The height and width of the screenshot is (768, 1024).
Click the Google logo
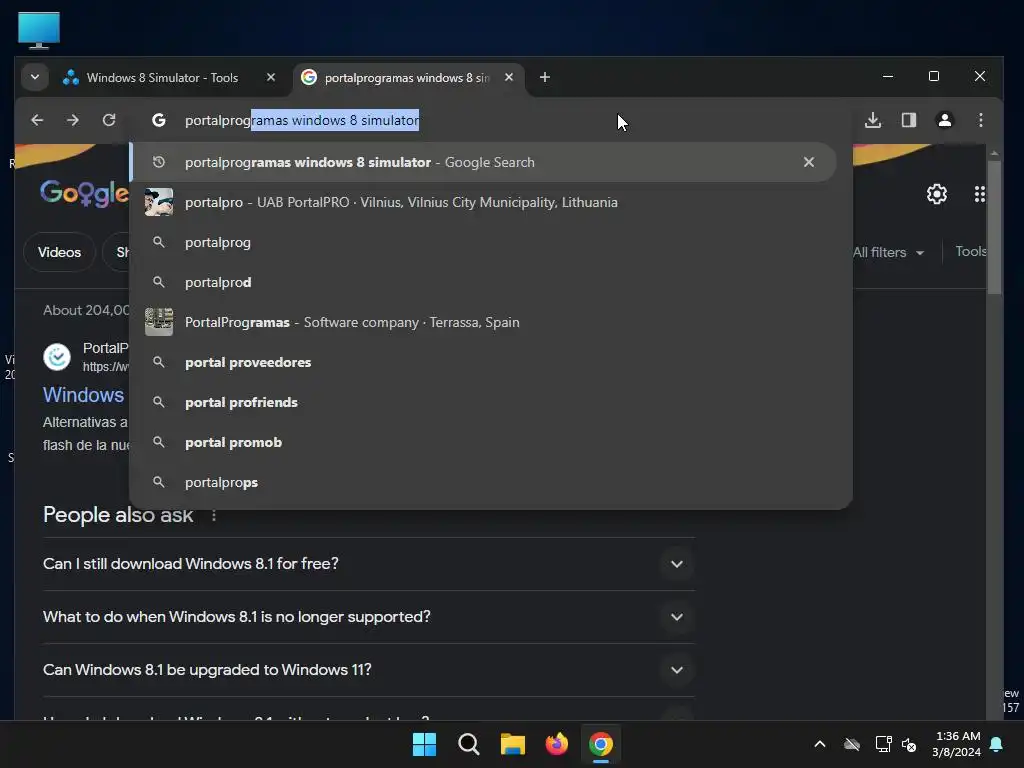coord(84,193)
